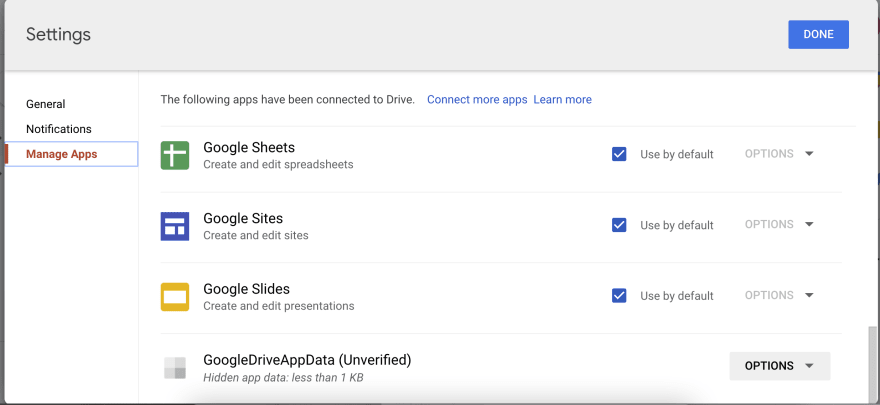
Task: Select the Manage Apps tab
Action: 71,154
